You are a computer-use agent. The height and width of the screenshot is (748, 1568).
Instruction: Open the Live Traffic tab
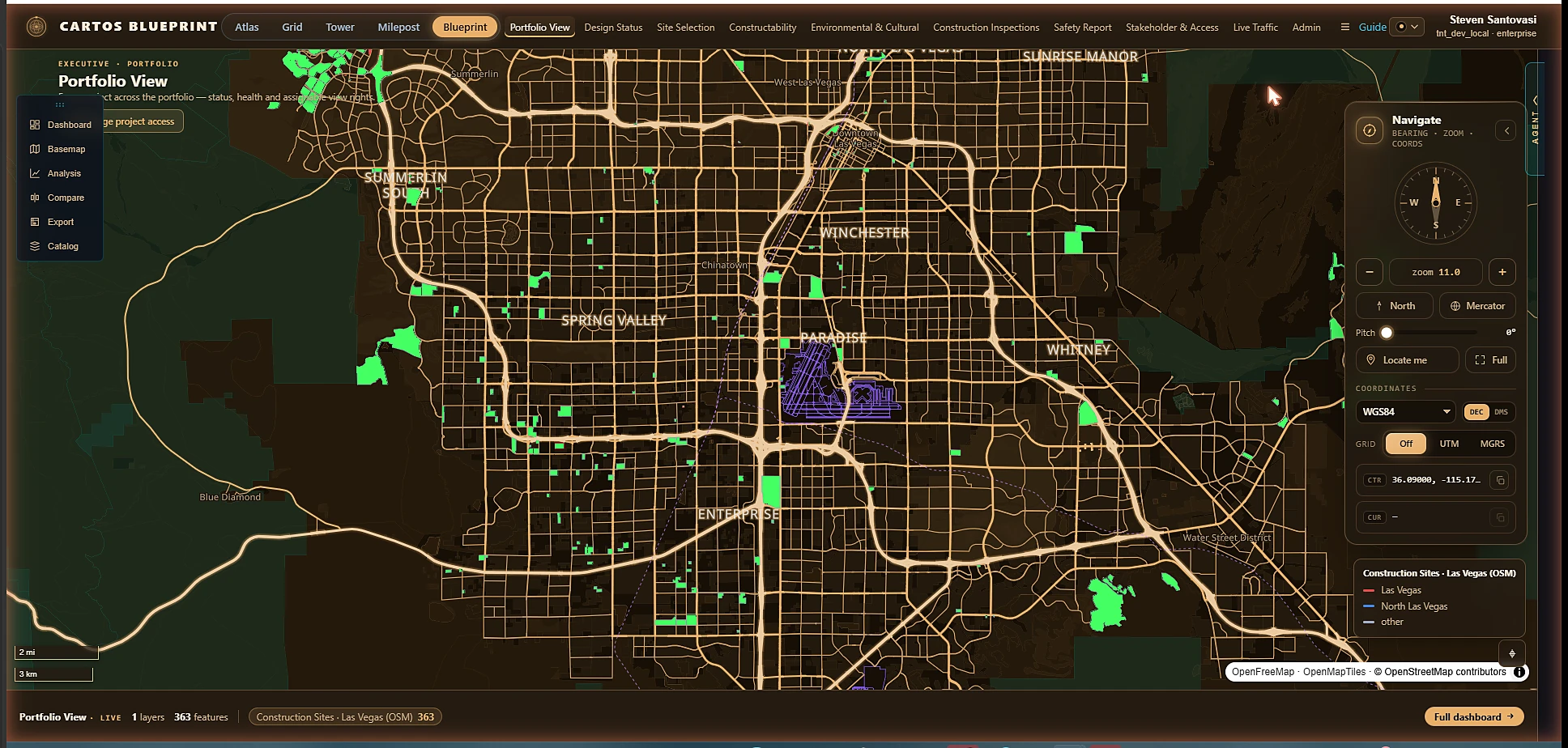pos(1255,27)
